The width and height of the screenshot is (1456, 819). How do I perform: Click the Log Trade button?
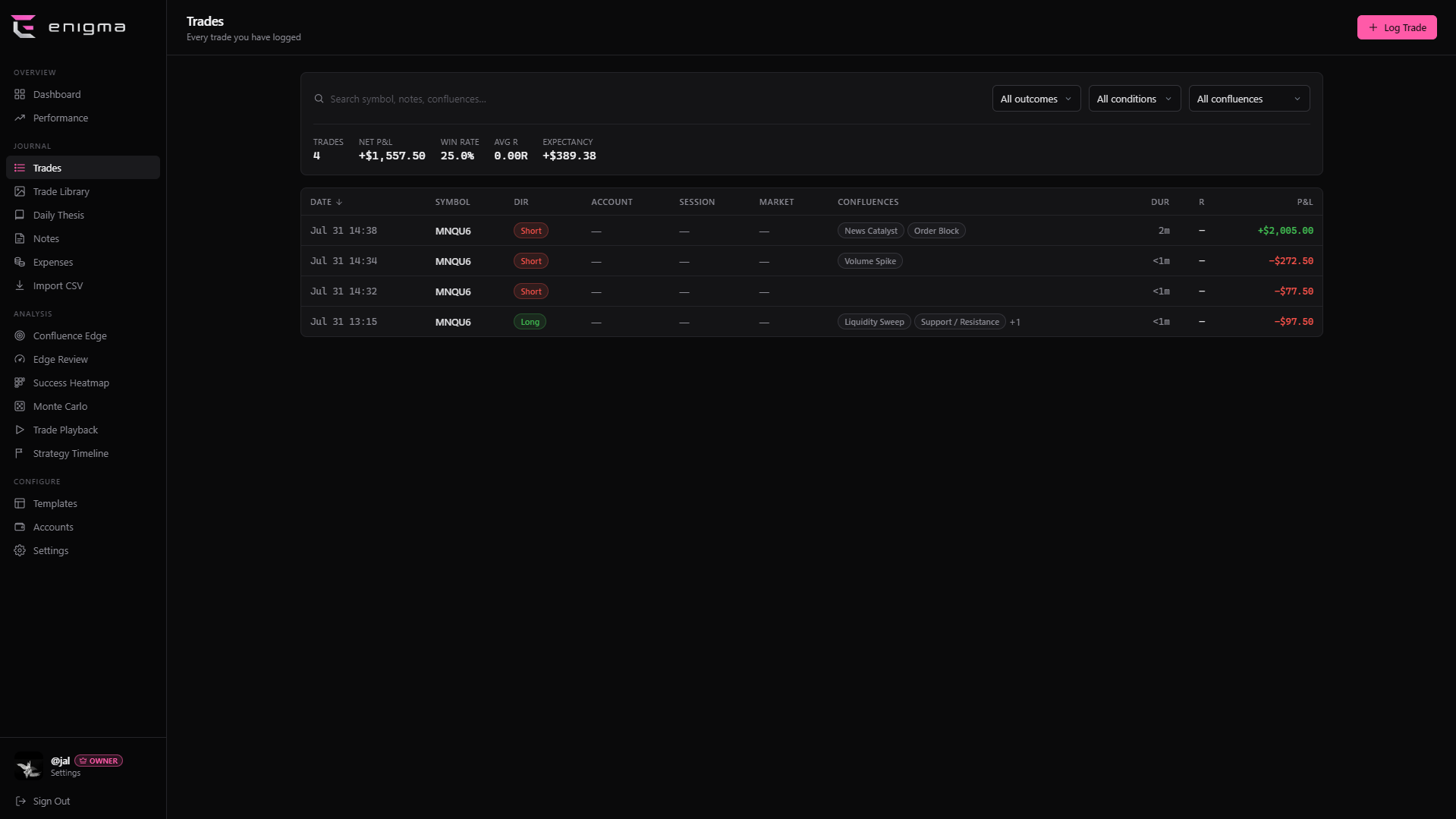1397,27
